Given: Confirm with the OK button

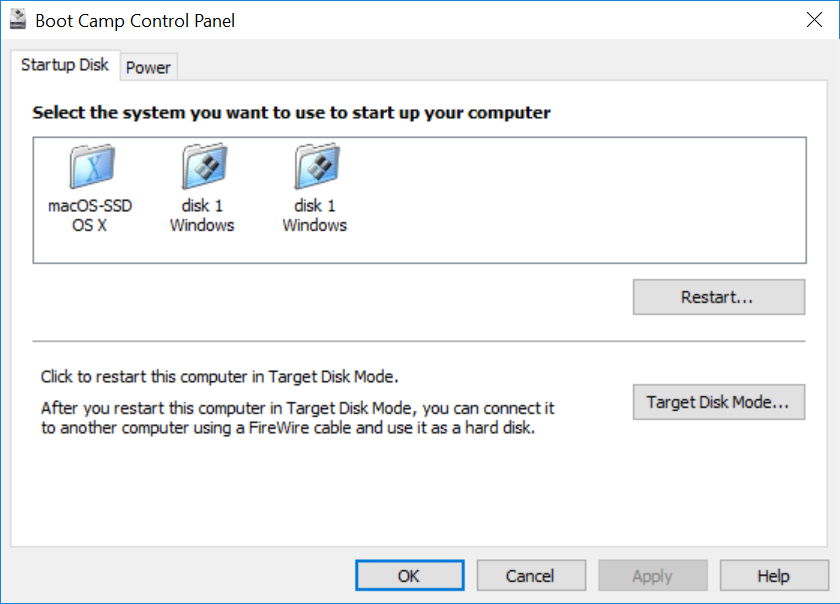Looking at the screenshot, I should click(x=409, y=575).
